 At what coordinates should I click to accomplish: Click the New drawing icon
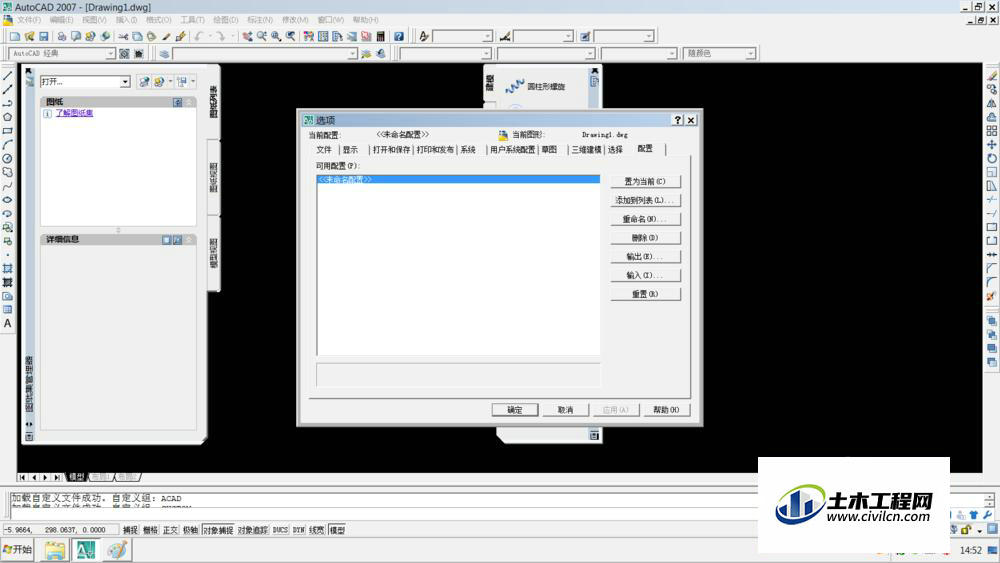pos(15,36)
